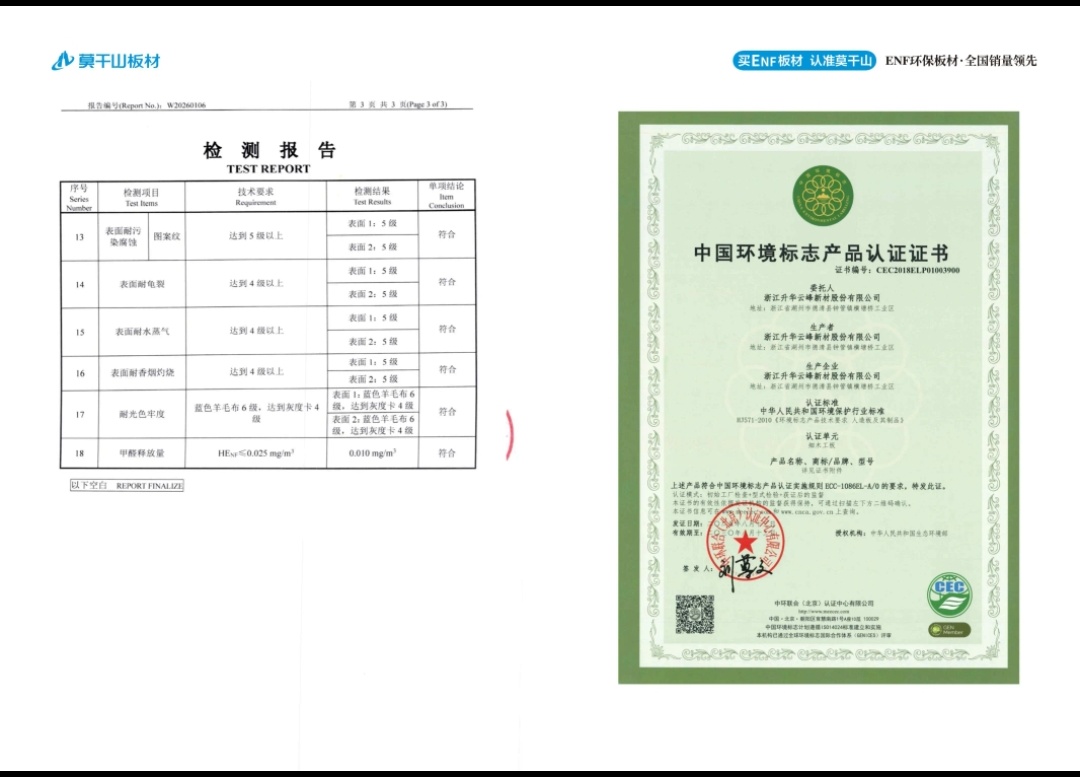
Task: Click the 技术要求 Requirement column header
Action: (x=256, y=197)
